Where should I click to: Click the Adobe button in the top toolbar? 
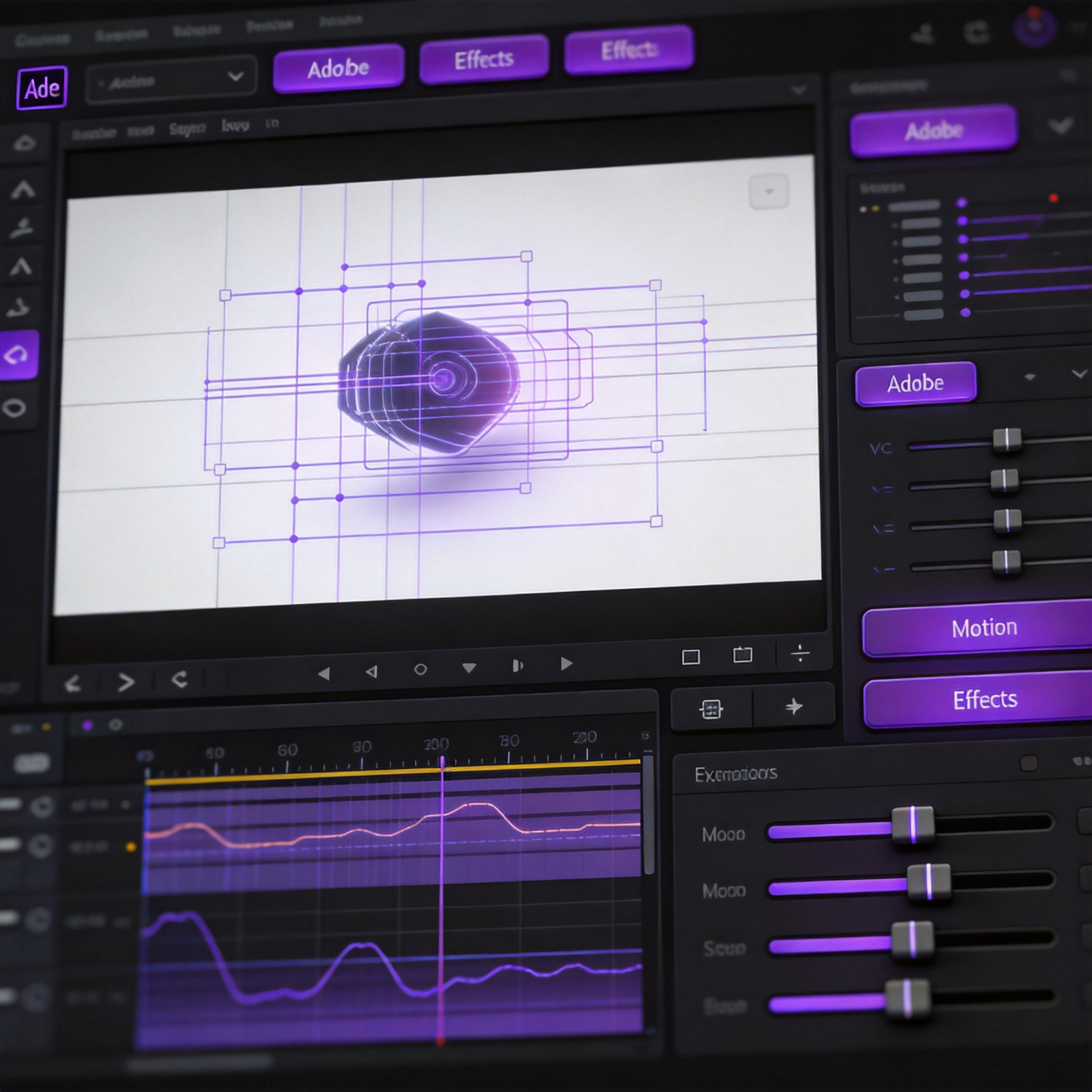[339, 68]
